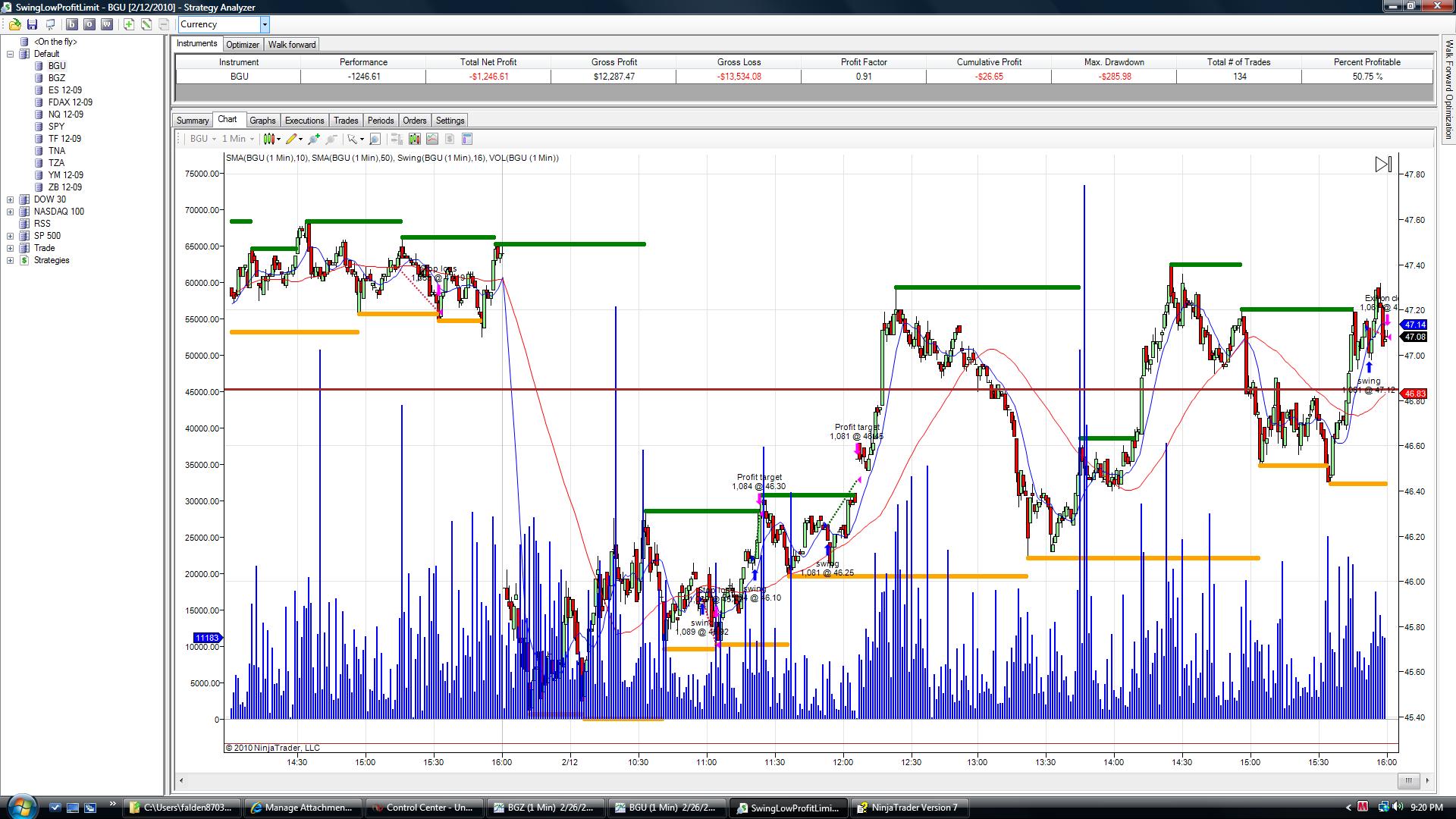Switch to the Optimizer tab
Image resolution: width=1456 pixels, height=819 pixels.
coord(243,45)
